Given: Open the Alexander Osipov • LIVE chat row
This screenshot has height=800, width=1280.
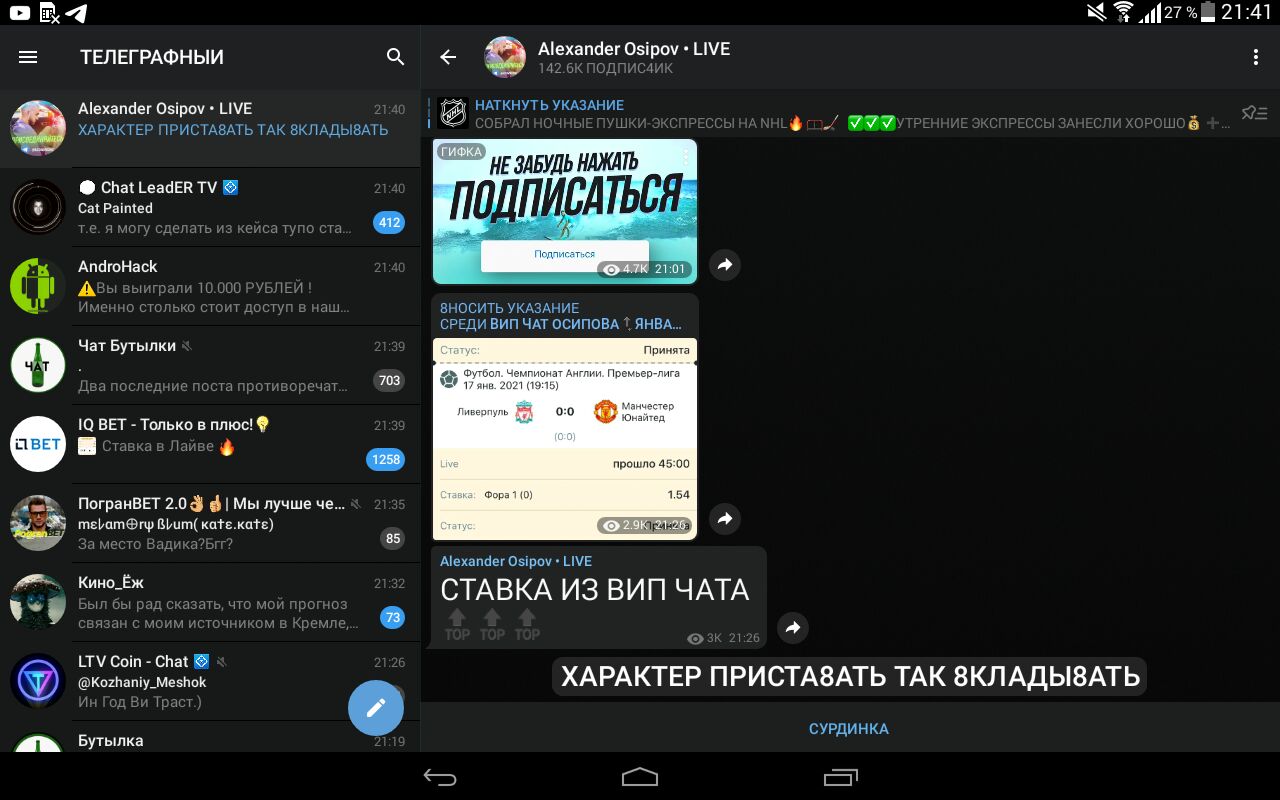Looking at the screenshot, I should click(210, 128).
